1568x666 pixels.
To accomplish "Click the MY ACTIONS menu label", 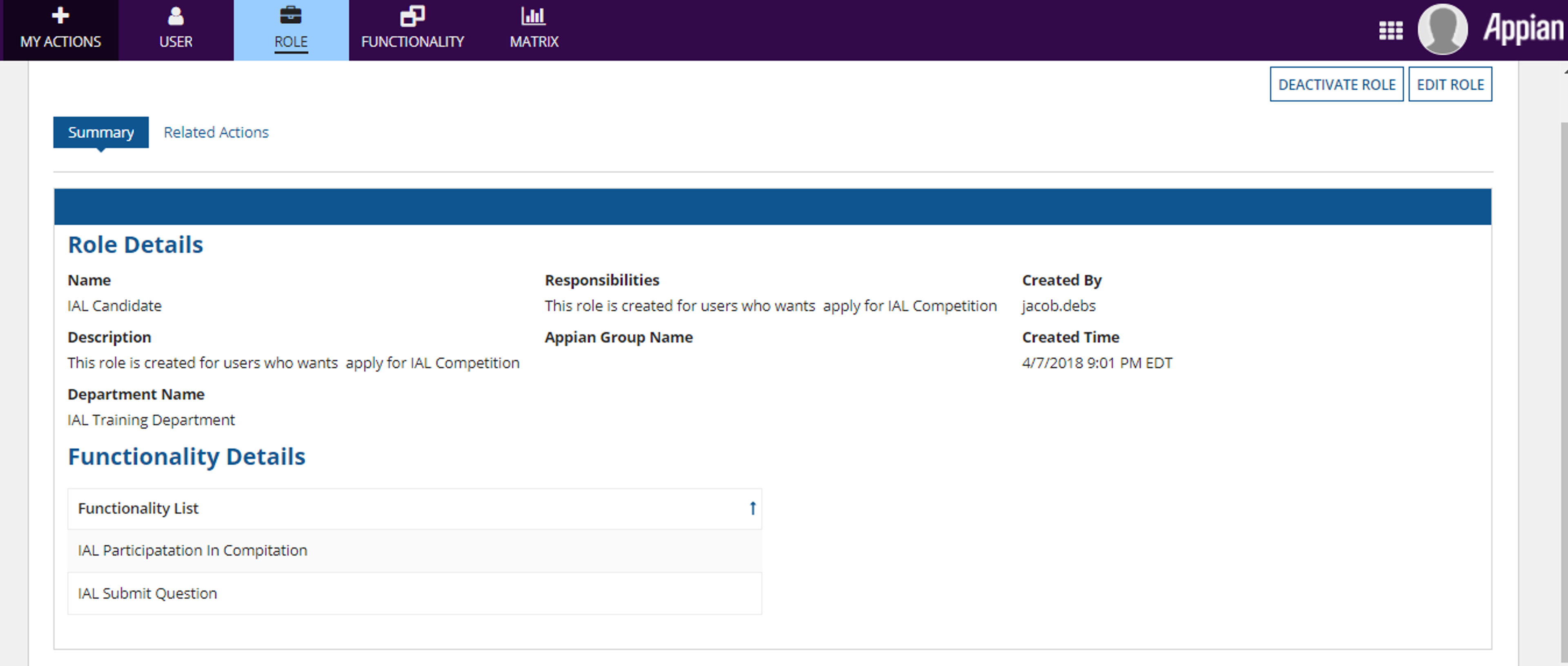I will coord(60,41).
